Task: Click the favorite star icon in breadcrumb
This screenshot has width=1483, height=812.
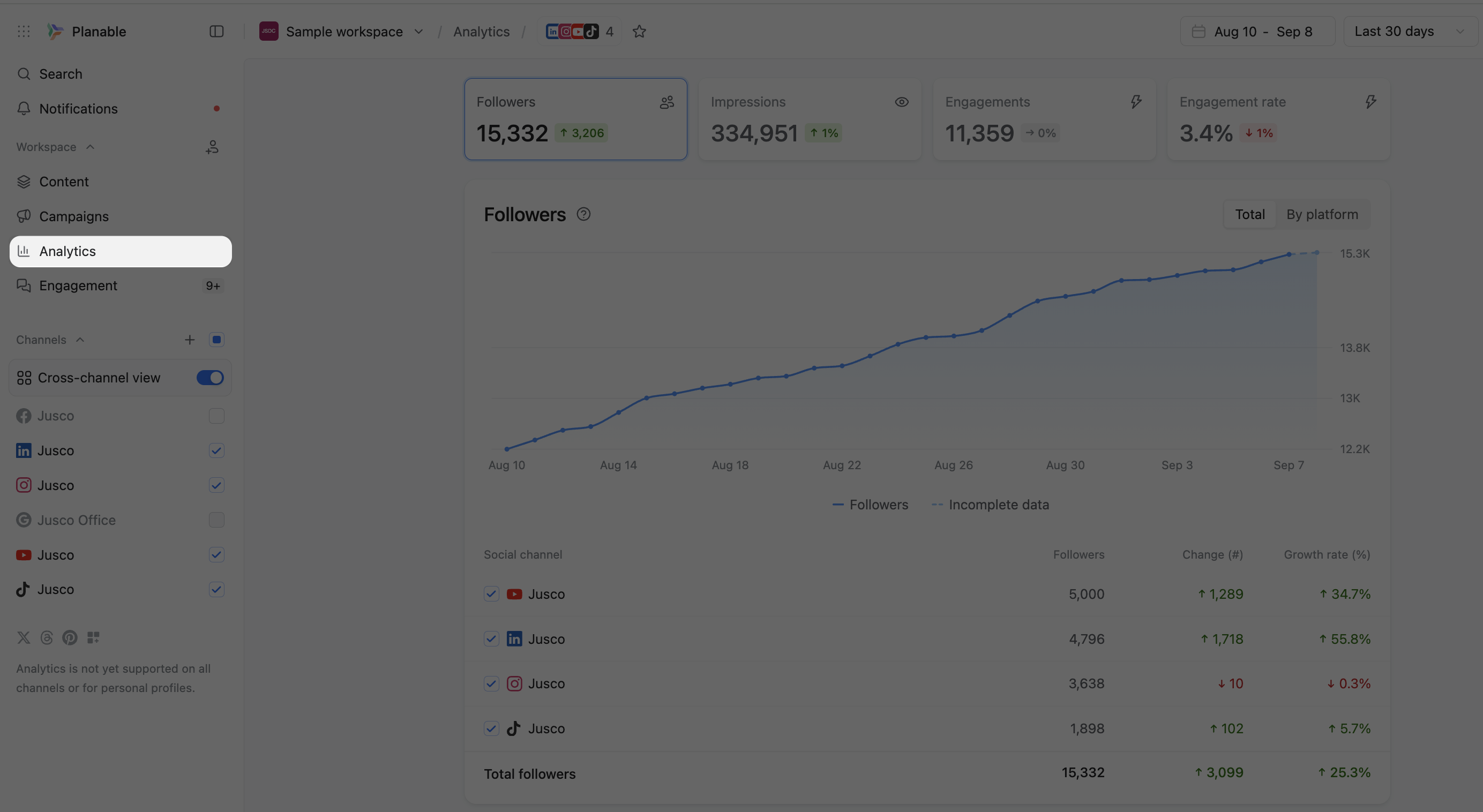Action: tap(639, 32)
